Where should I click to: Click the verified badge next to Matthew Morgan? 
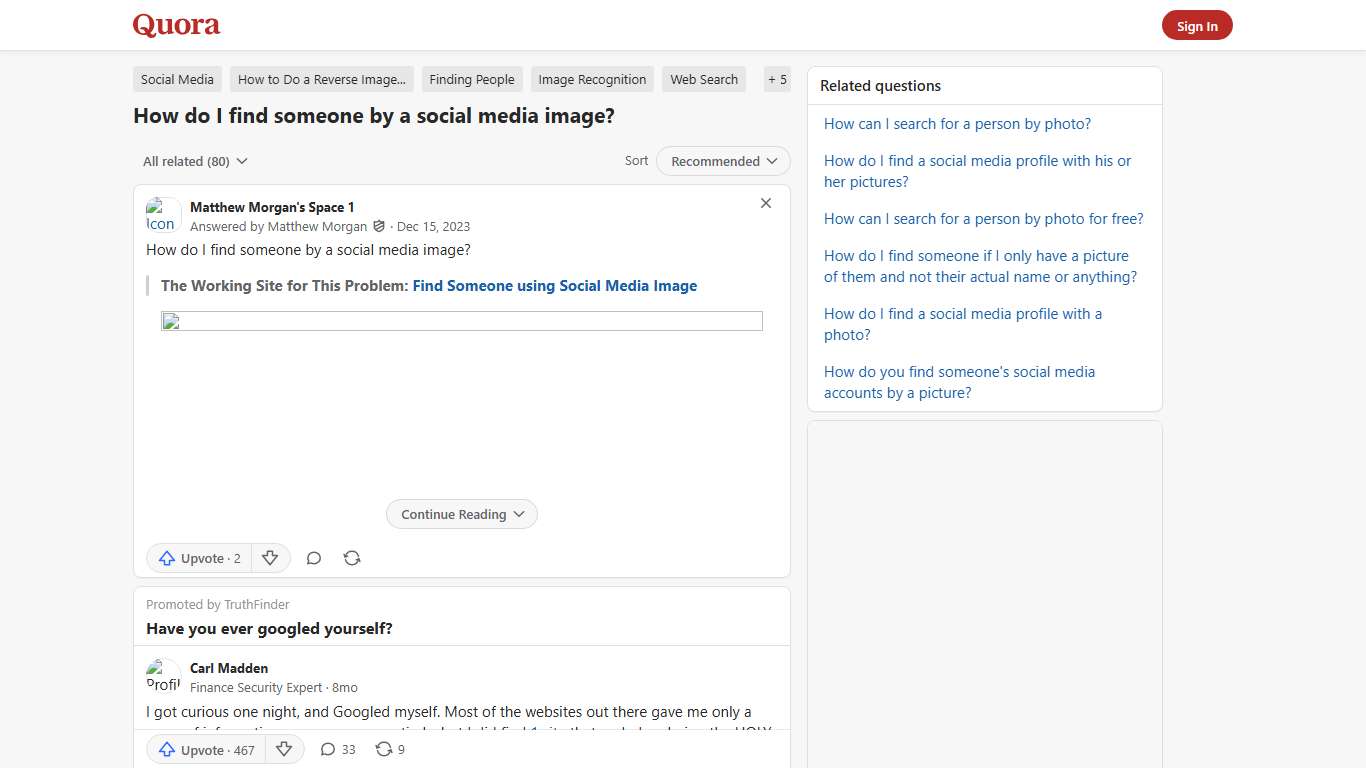378,226
